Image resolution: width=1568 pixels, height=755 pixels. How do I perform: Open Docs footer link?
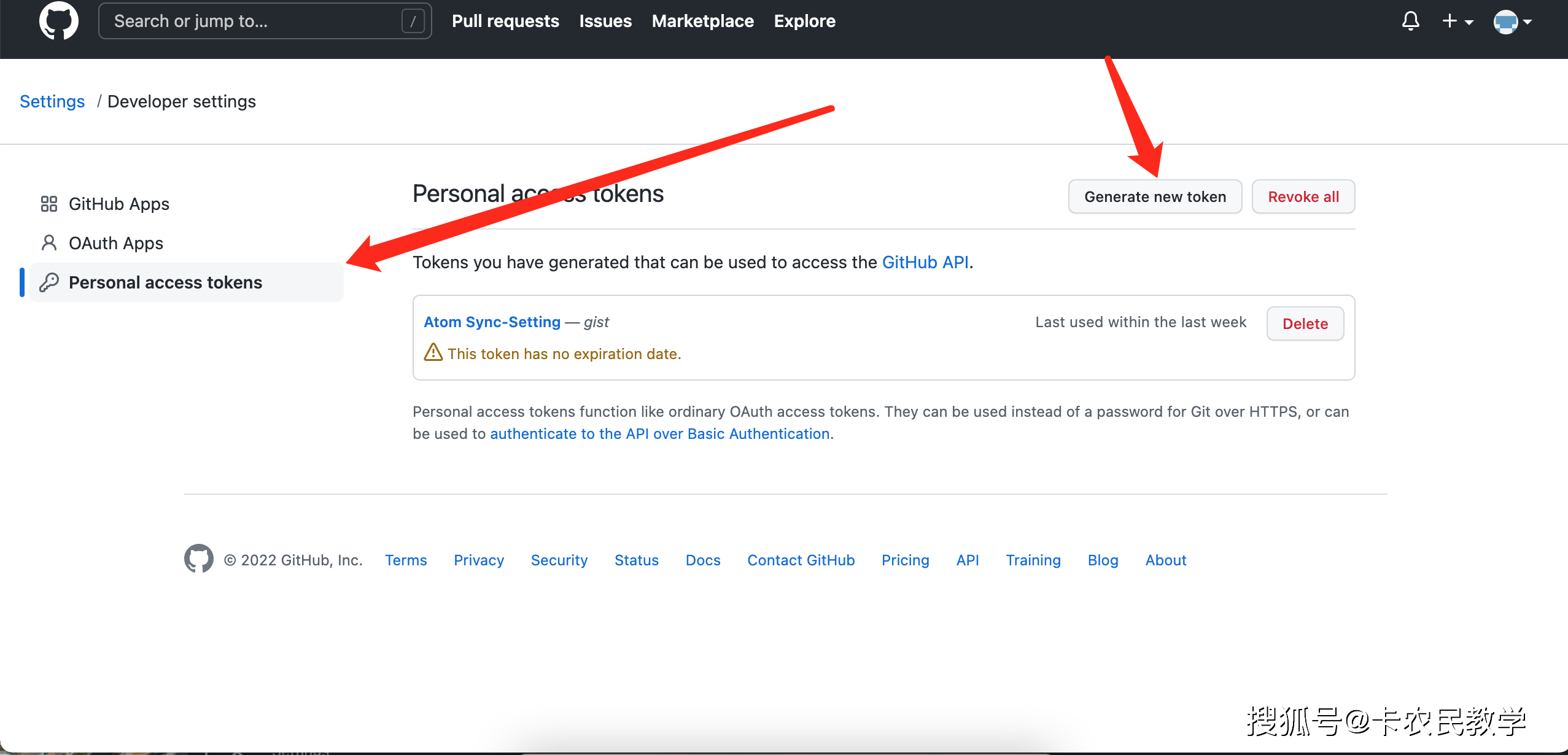(x=703, y=560)
